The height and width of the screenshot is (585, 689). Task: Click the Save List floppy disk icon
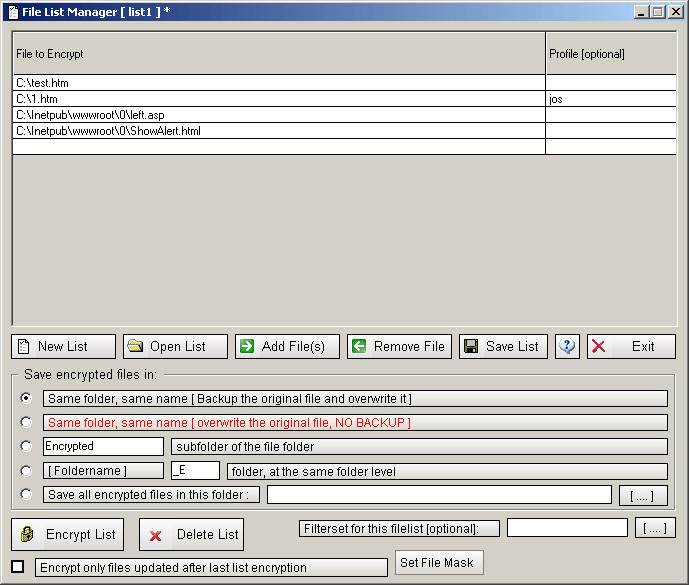[x=471, y=346]
